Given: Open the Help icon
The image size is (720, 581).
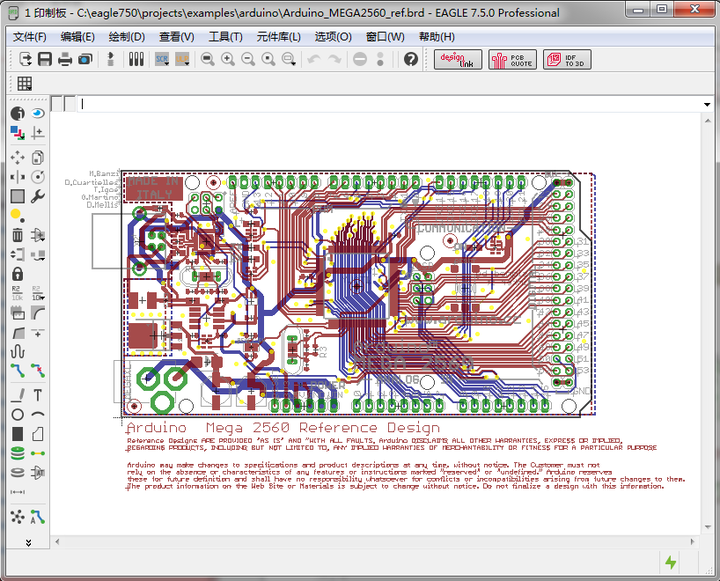Looking at the screenshot, I should coord(411,59).
